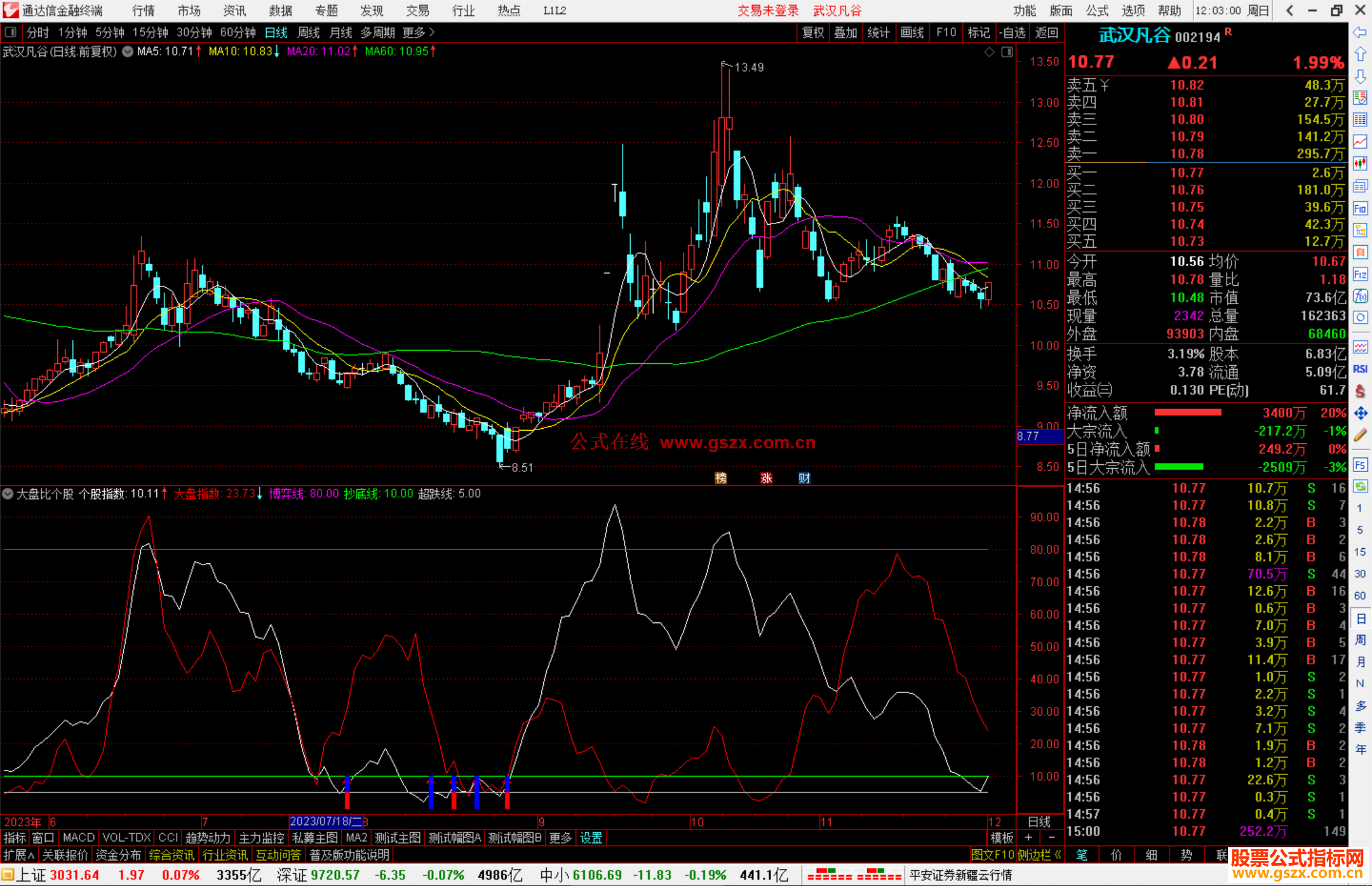Toggle the round marker beside 大盘比个股 indicator

tap(8, 493)
